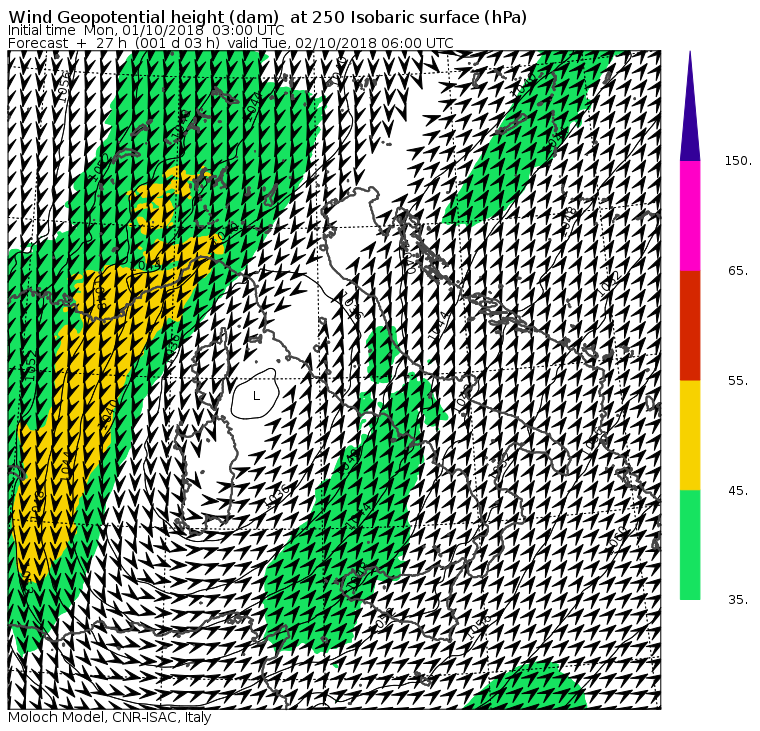Click the red 55-65 color band in legend
This screenshot has width=760, height=731.
(690, 325)
